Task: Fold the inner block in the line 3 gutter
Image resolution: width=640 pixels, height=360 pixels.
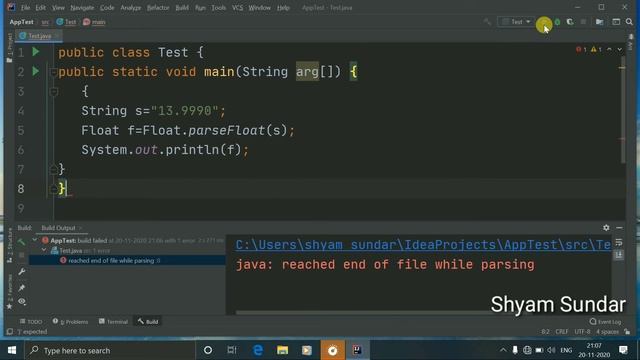Action: [x=53, y=92]
